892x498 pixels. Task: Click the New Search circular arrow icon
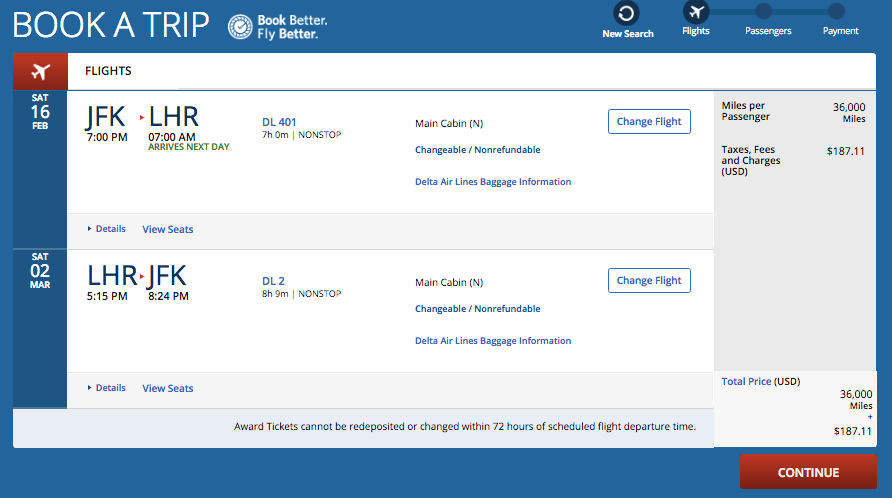click(627, 13)
